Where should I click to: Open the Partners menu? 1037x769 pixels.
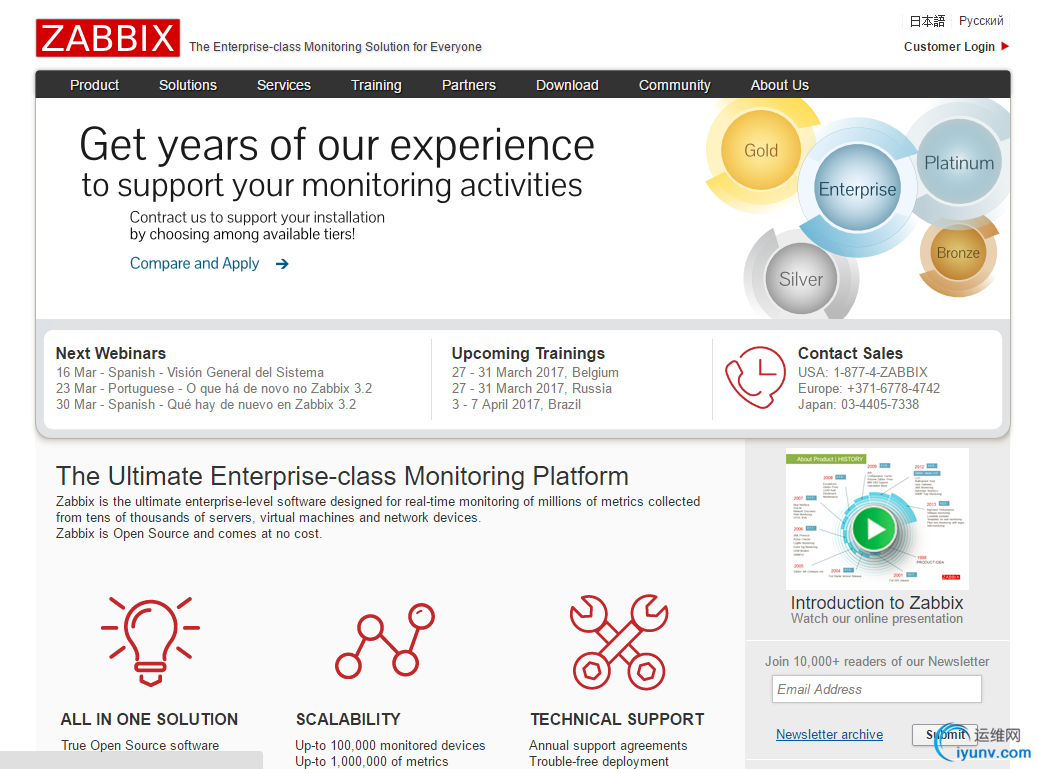click(x=469, y=85)
